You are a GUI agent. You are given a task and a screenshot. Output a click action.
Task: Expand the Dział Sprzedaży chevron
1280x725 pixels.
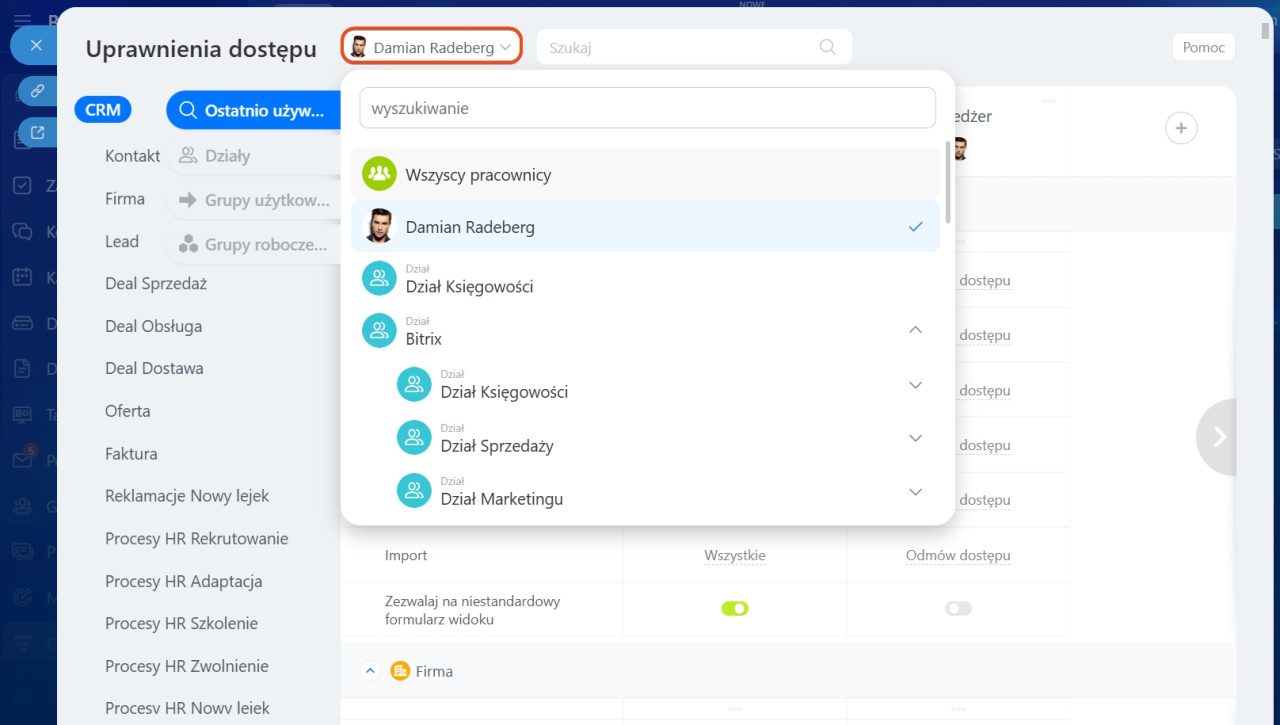click(915, 438)
